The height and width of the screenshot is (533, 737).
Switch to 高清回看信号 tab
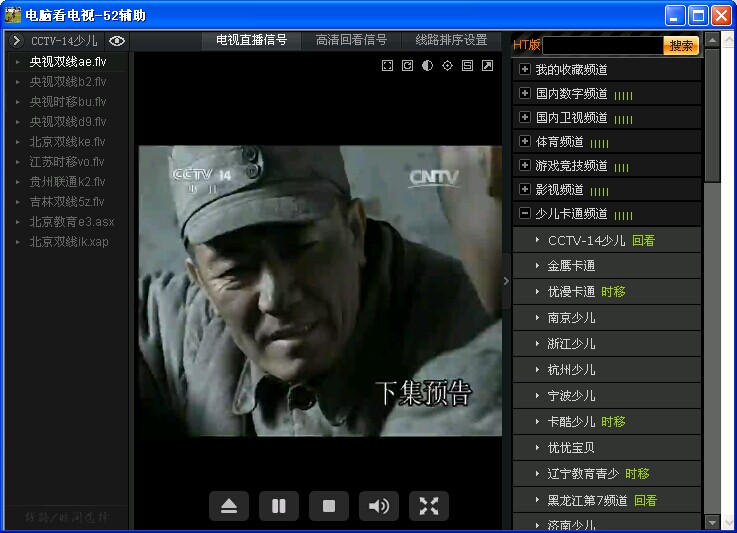click(x=351, y=40)
